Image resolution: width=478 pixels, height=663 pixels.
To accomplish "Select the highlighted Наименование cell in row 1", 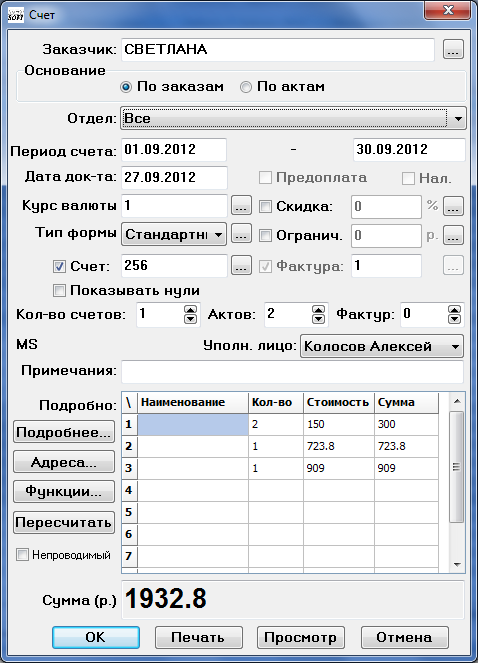I will point(193,424).
